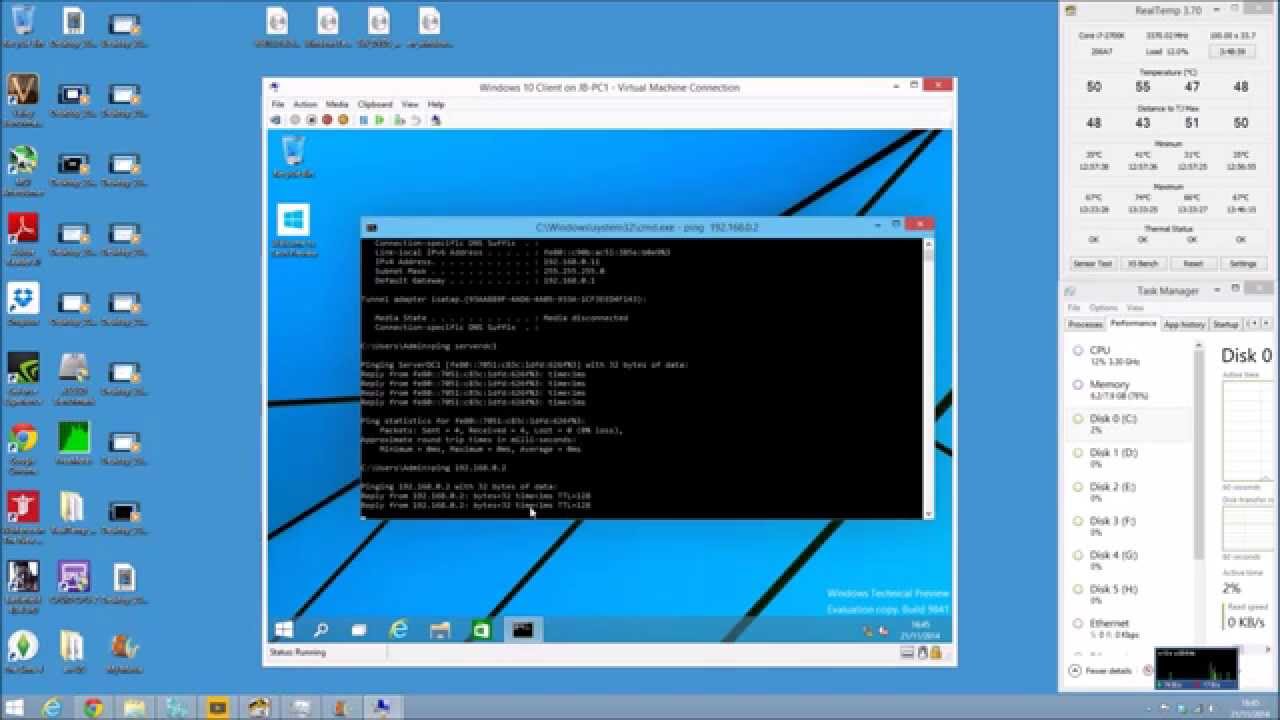Click the orange Save VM toolbar button

pyautogui.click(x=343, y=120)
